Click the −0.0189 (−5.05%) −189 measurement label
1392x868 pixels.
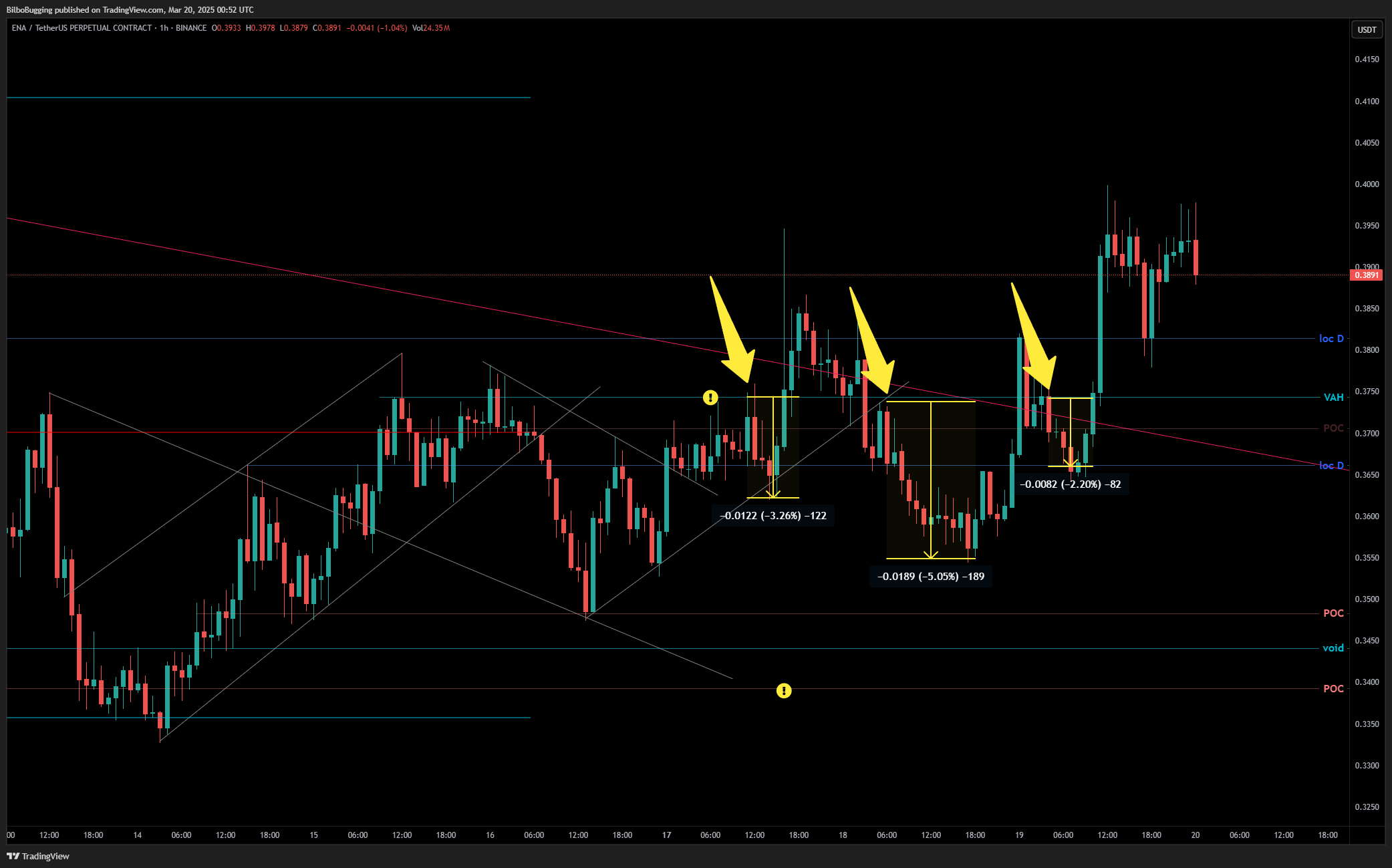[931, 577]
